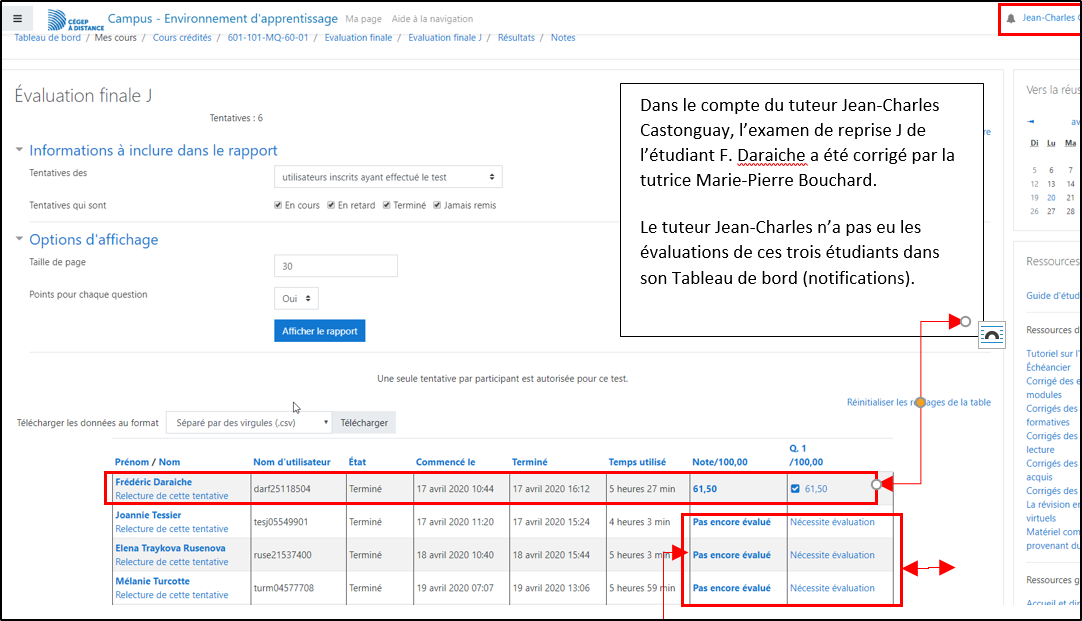This screenshot has width=1082, height=621.
Task: Open the download format dropdown
Action: [x=248, y=423]
